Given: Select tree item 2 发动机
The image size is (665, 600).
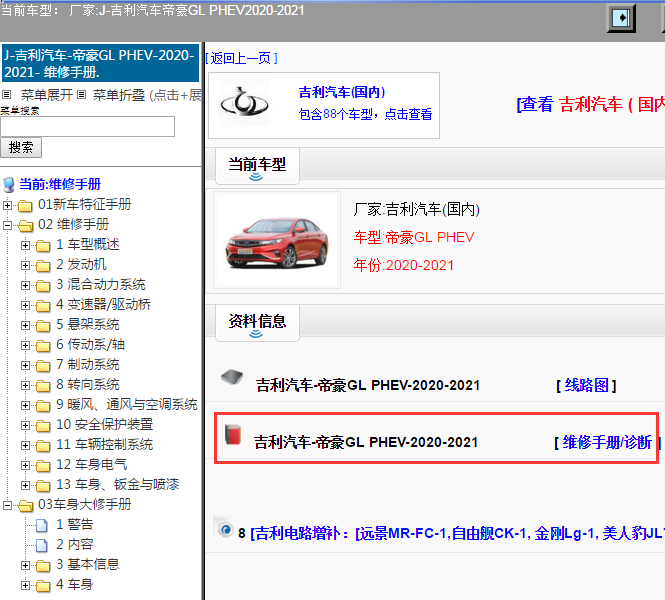Looking at the screenshot, I should [81, 265].
